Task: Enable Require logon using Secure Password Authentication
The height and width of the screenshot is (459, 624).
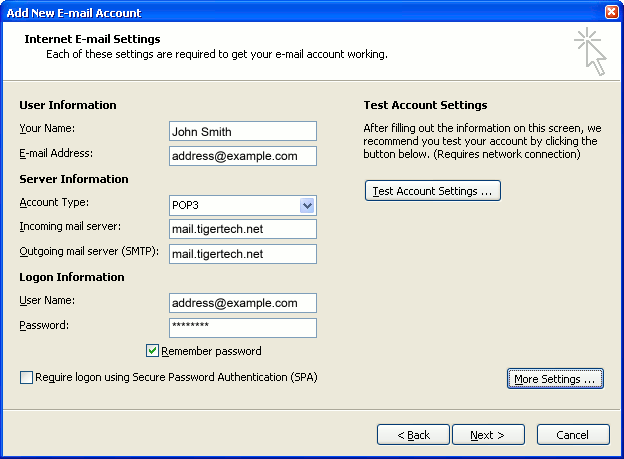Action: [x=26, y=377]
